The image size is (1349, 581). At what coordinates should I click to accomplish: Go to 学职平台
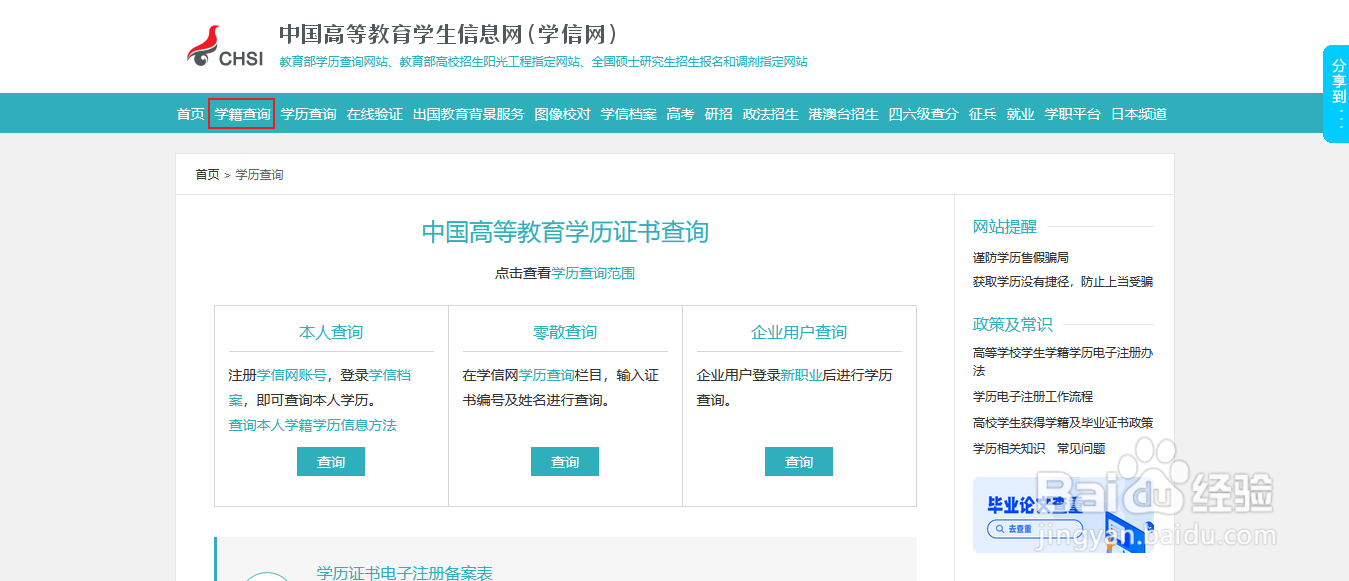click(x=1072, y=114)
